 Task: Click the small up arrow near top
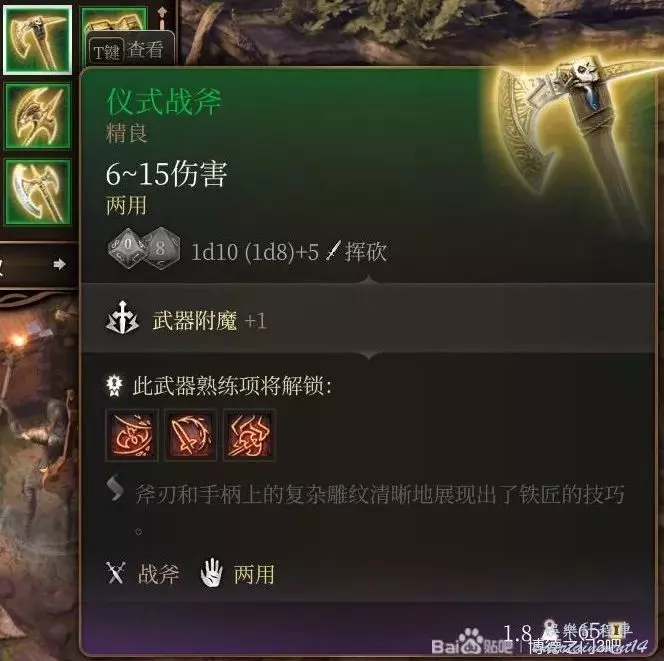click(162, 15)
